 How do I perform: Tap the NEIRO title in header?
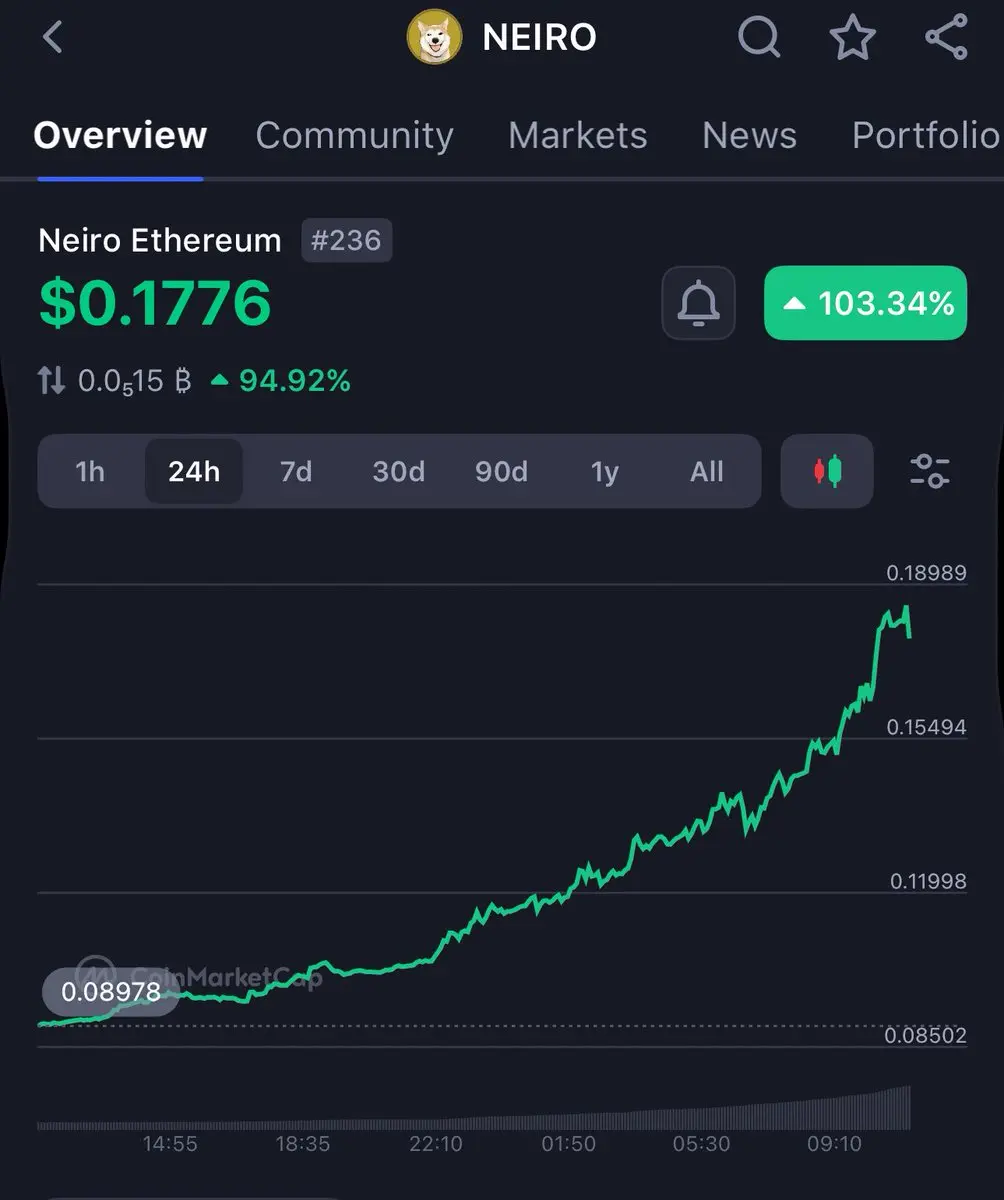pos(539,38)
